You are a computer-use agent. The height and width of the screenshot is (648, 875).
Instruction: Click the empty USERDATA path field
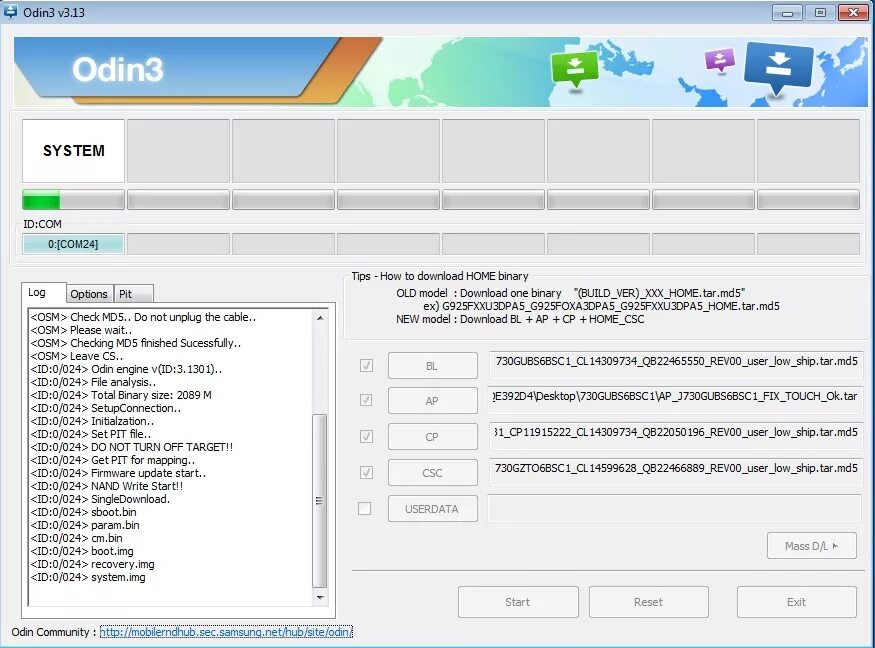[676, 507]
